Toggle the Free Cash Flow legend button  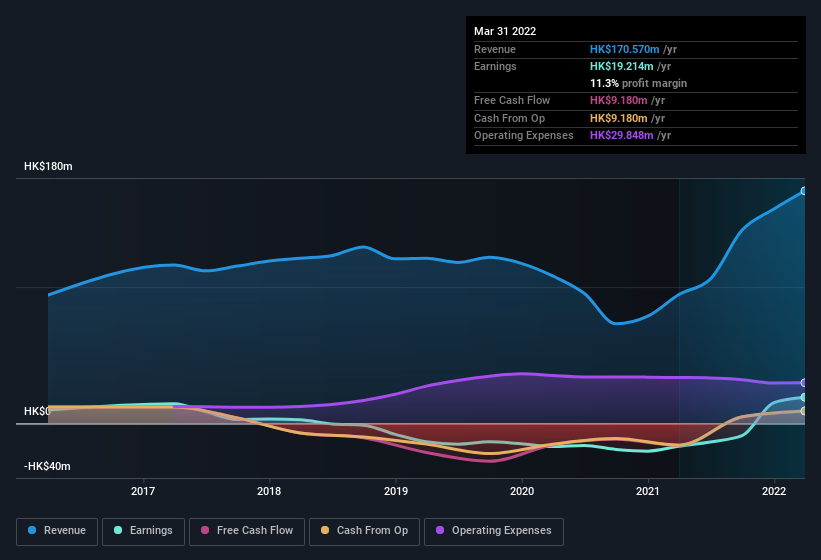pyautogui.click(x=247, y=531)
